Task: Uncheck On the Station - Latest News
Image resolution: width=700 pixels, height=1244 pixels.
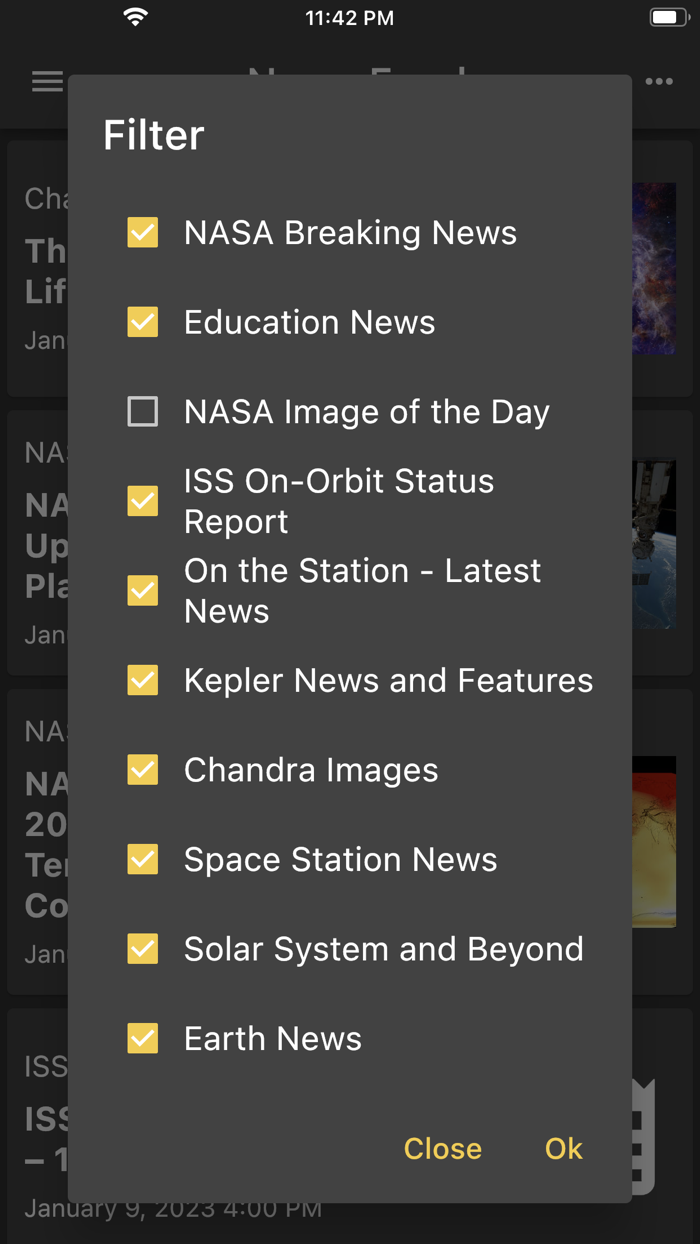Action: click(x=142, y=591)
